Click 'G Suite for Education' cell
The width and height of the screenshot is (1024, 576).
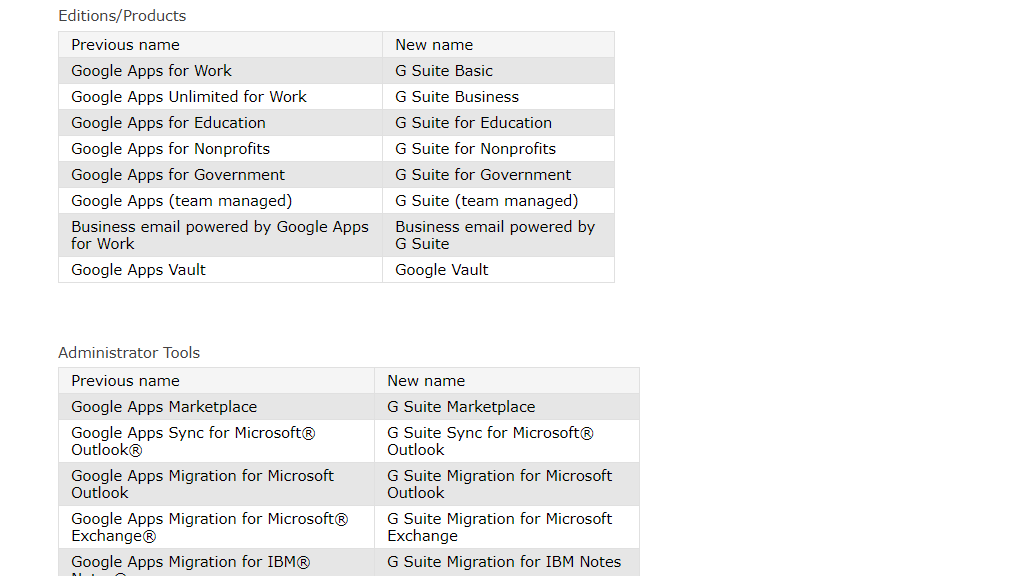point(498,123)
